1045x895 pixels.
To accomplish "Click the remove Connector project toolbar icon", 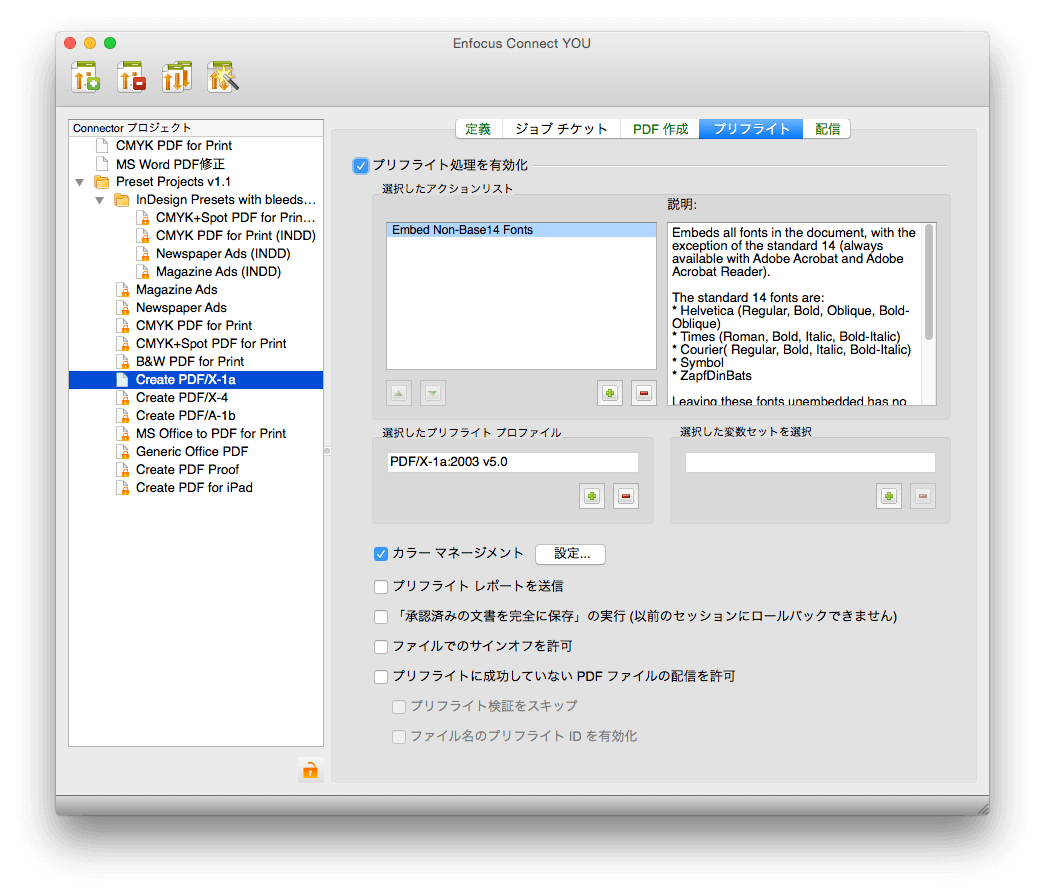I will 131,77.
